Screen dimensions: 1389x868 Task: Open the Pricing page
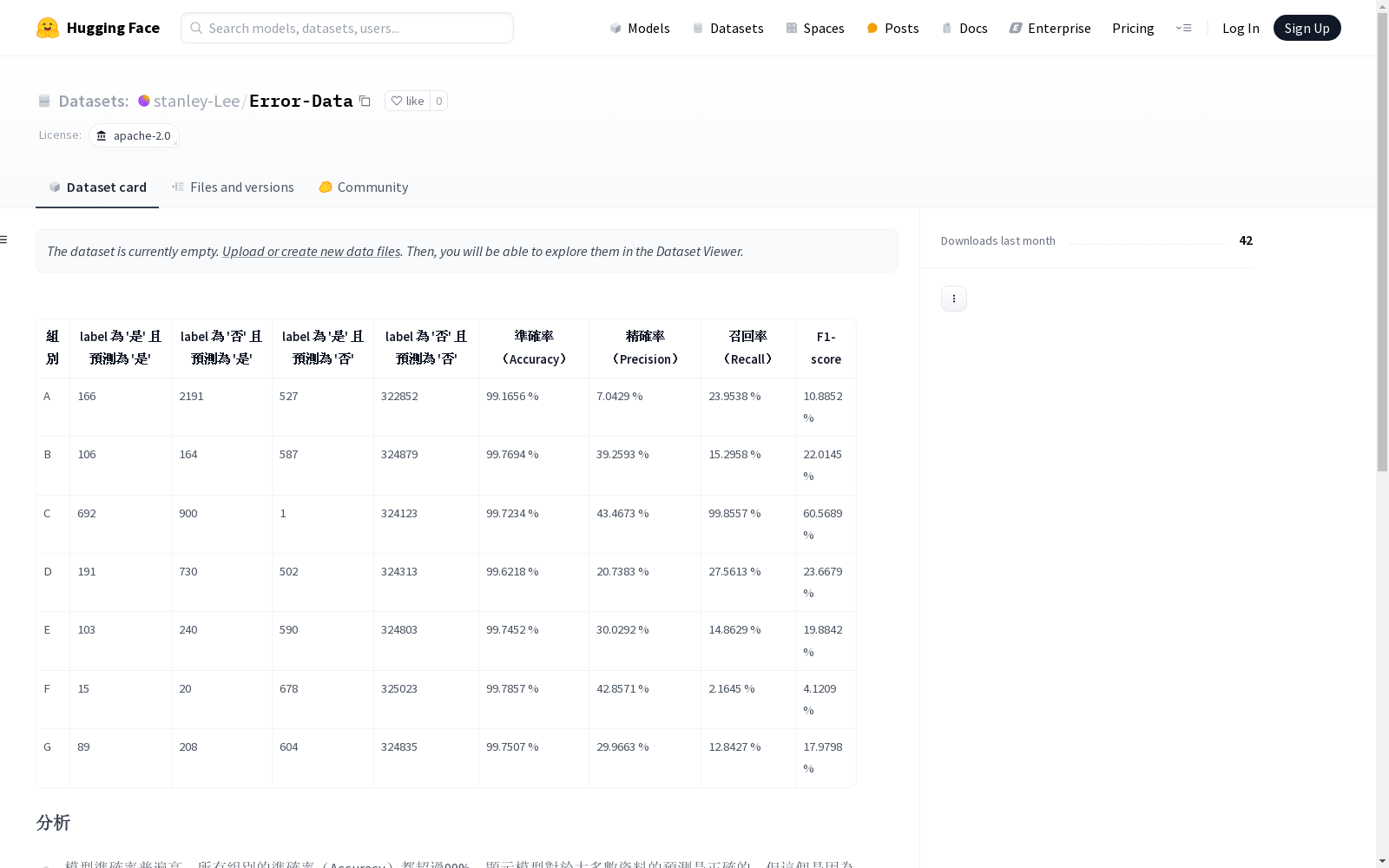(1133, 28)
